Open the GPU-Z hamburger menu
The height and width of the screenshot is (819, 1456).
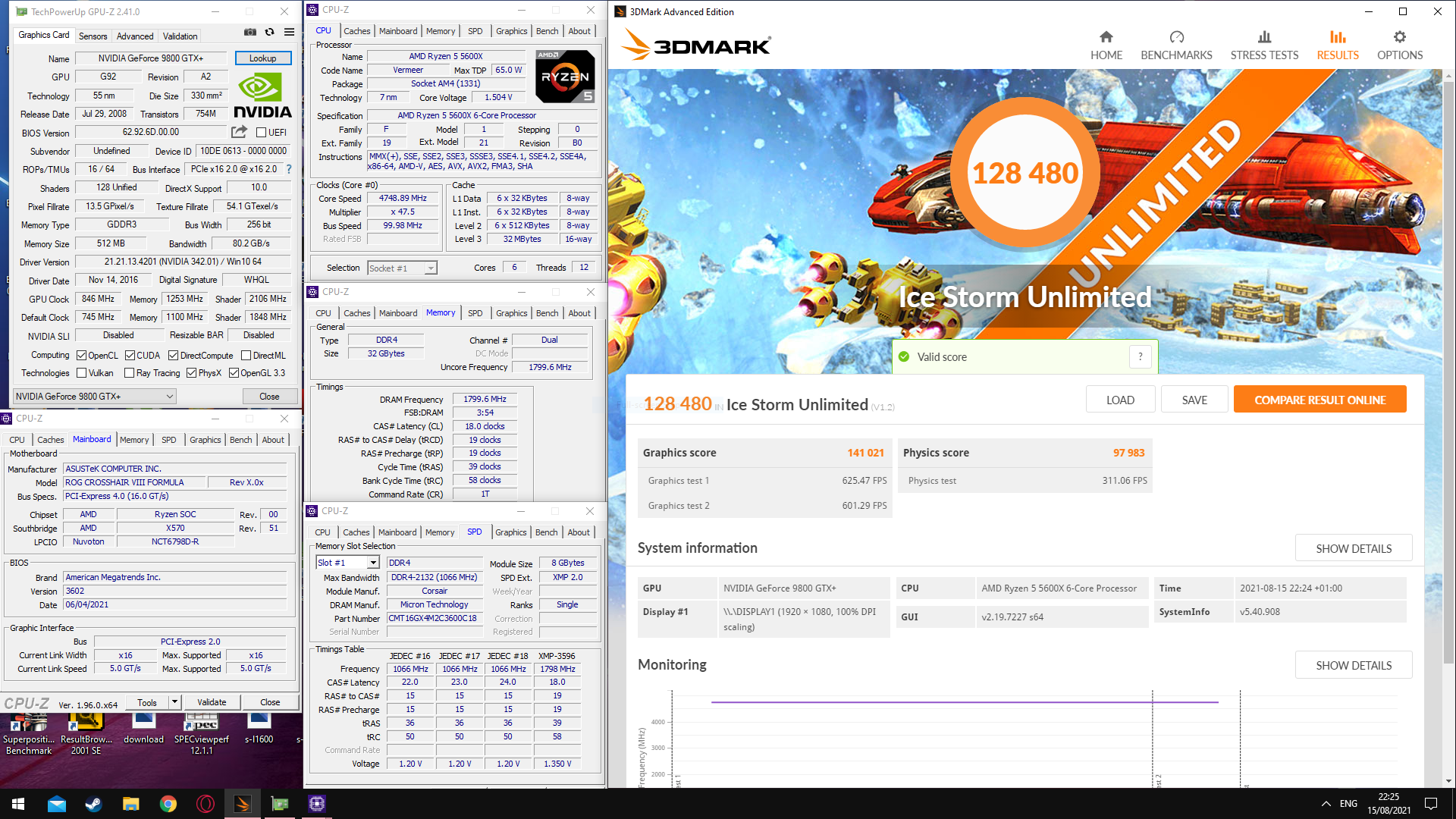coord(289,33)
